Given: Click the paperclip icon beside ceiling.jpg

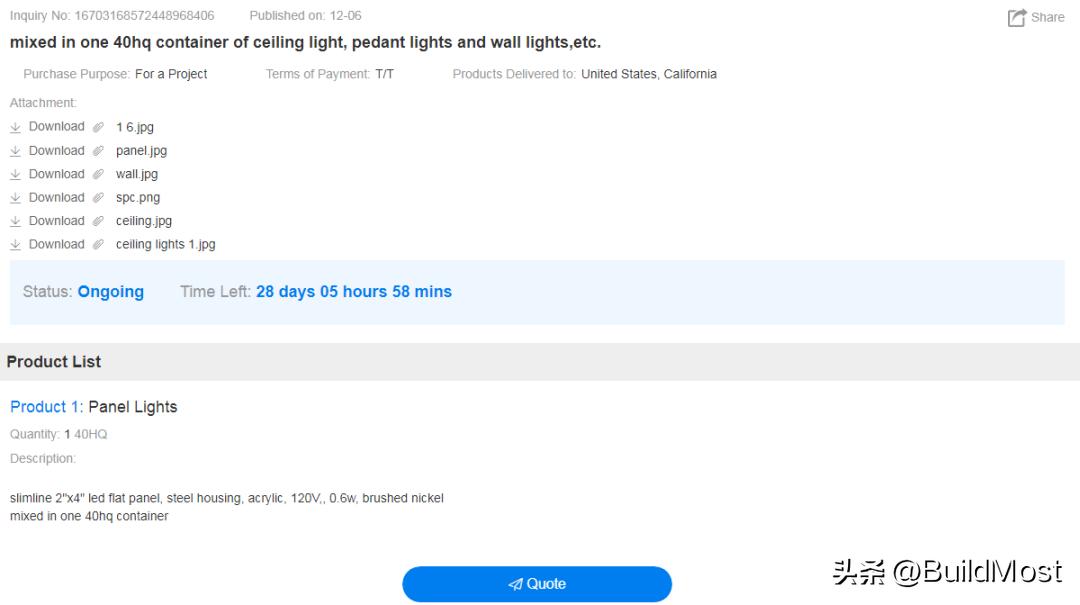Looking at the screenshot, I should point(98,221).
